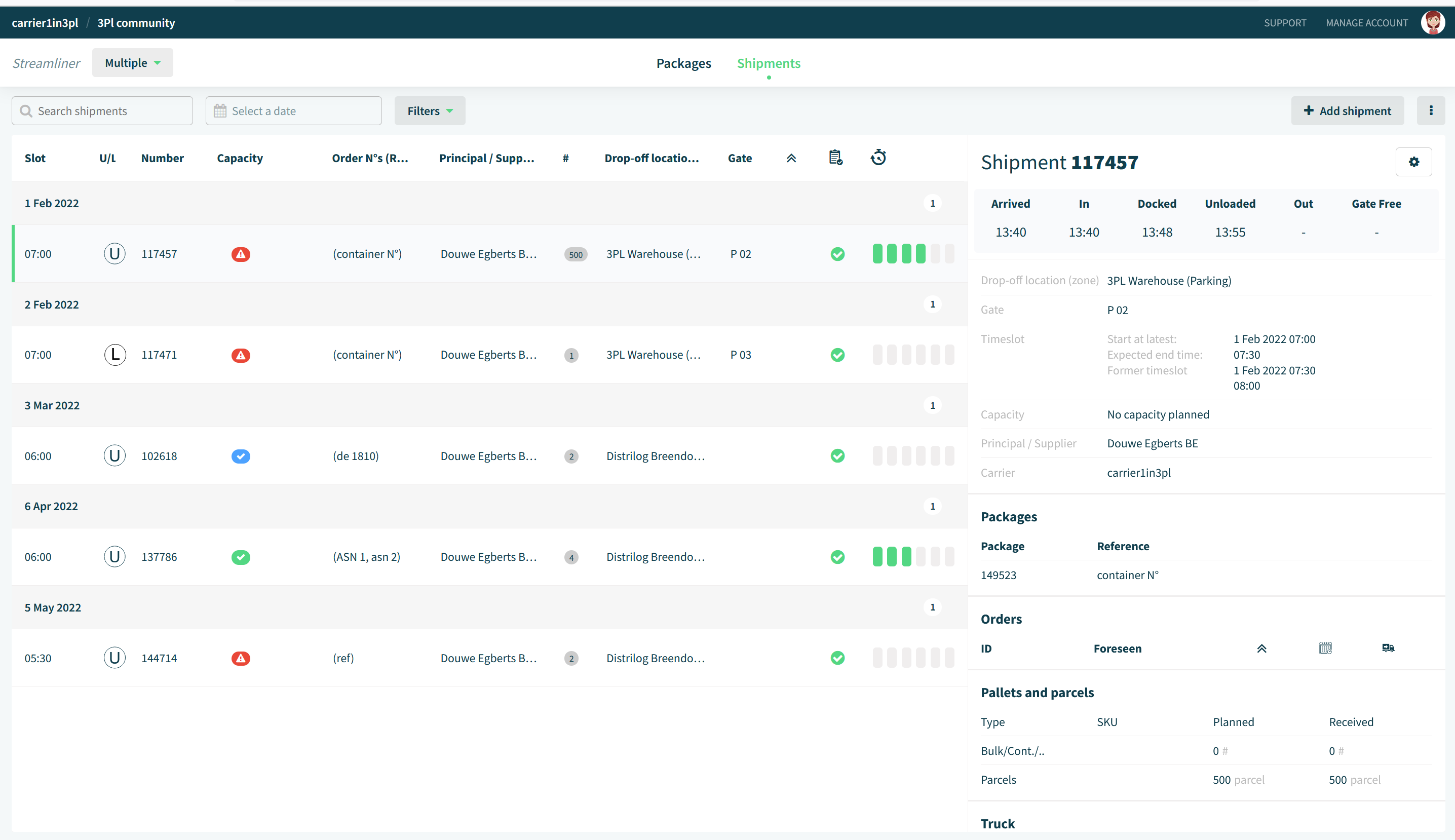The height and width of the screenshot is (840, 1455).
Task: Open the Multiple location dropdown
Action: point(132,63)
